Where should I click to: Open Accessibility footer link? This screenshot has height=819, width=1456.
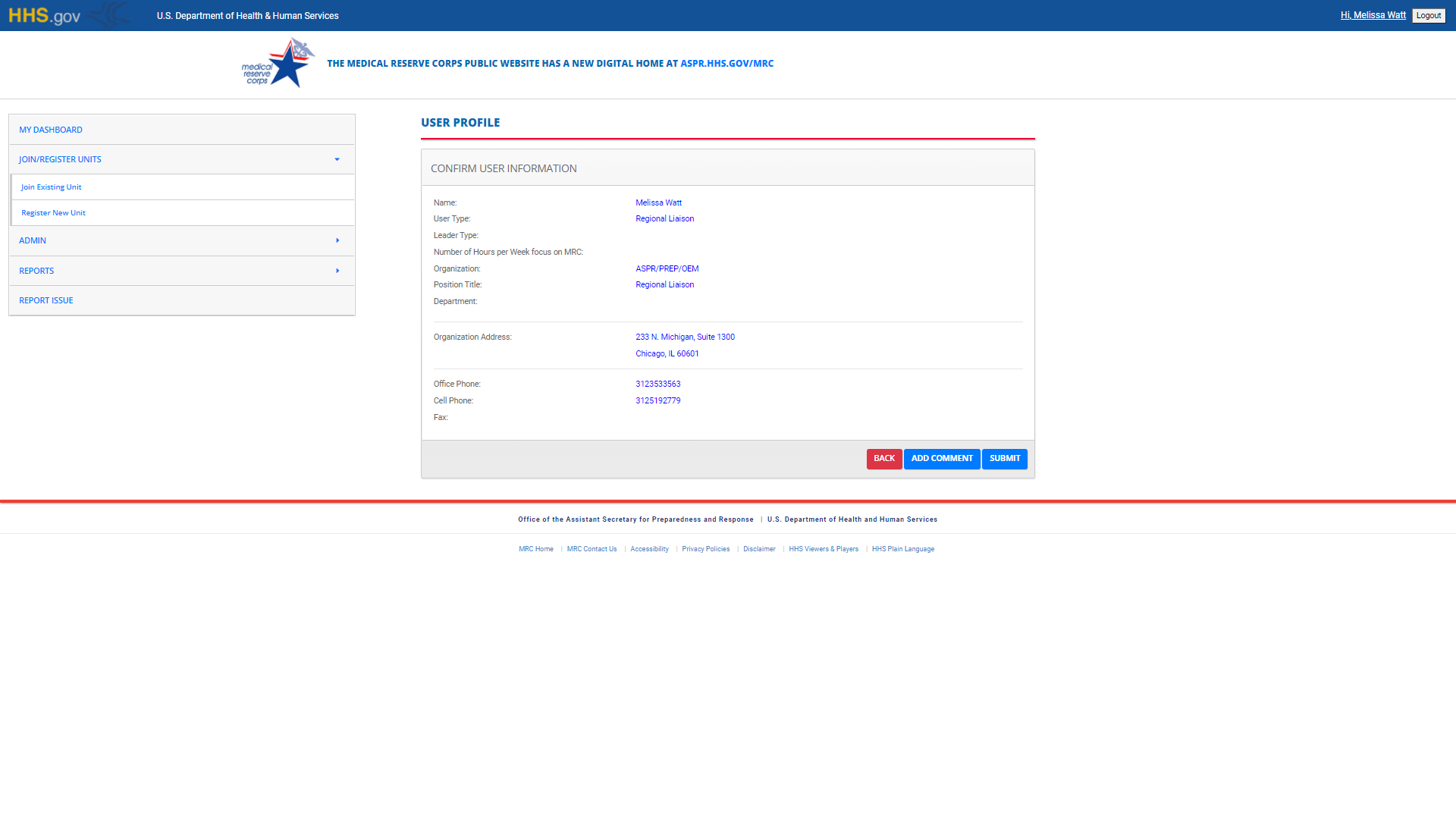pos(649,549)
